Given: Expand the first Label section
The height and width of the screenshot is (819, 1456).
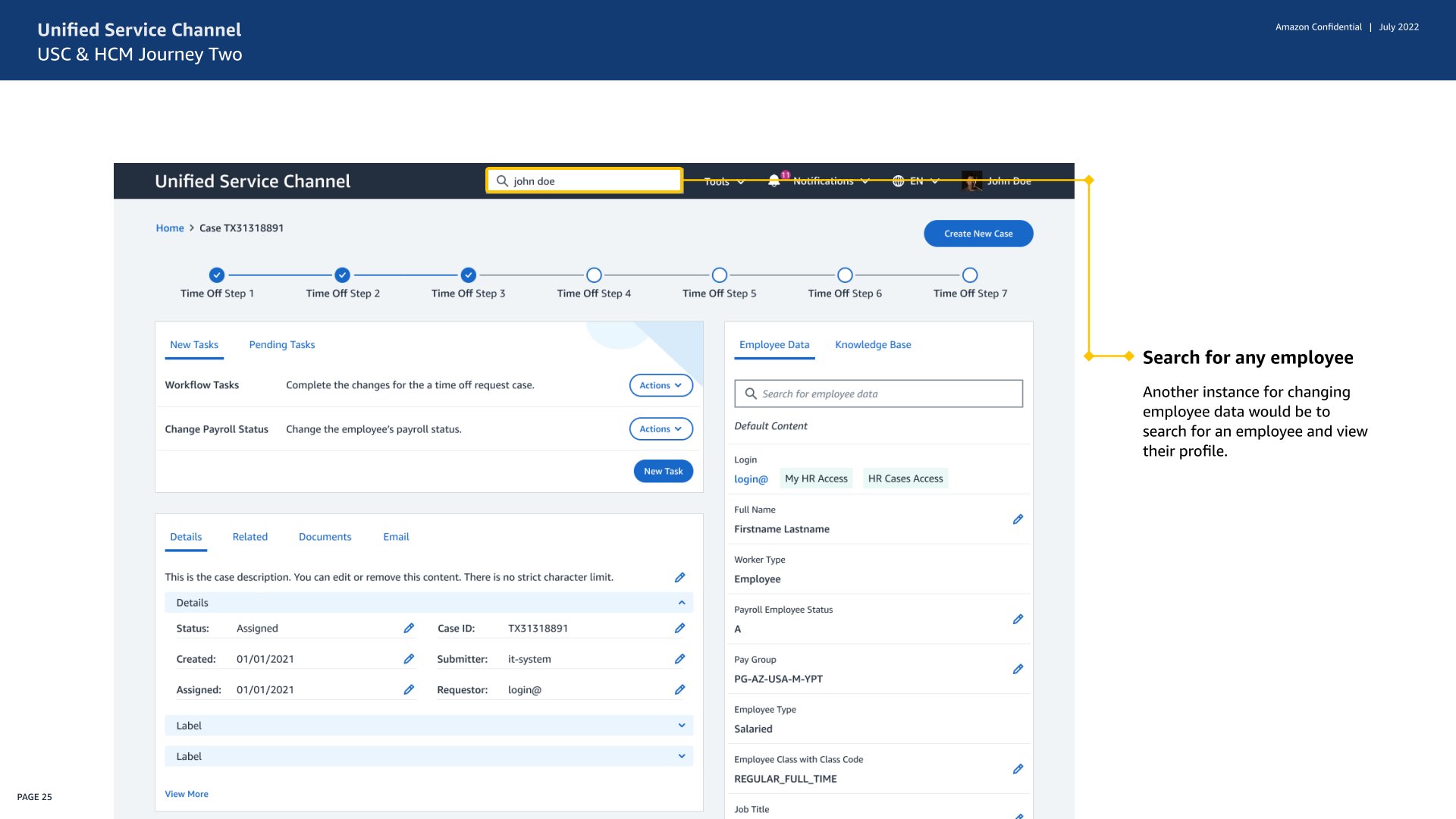Looking at the screenshot, I should point(681,726).
